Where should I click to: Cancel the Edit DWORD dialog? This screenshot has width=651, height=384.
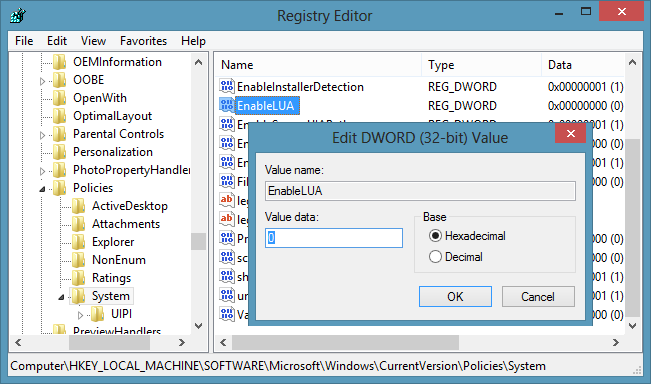tap(538, 296)
